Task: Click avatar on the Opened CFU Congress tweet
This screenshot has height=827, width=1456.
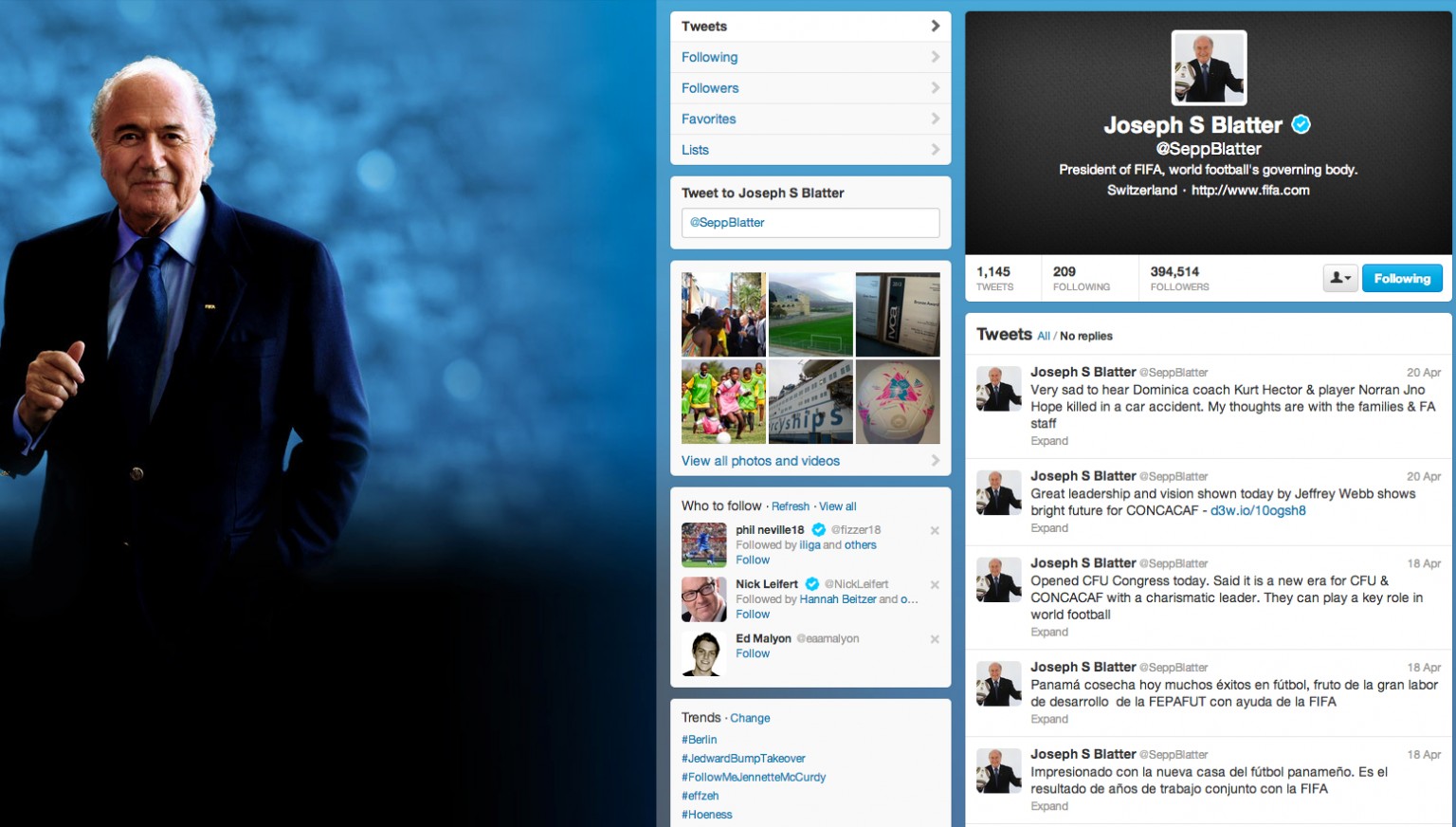Action: tap(999, 579)
